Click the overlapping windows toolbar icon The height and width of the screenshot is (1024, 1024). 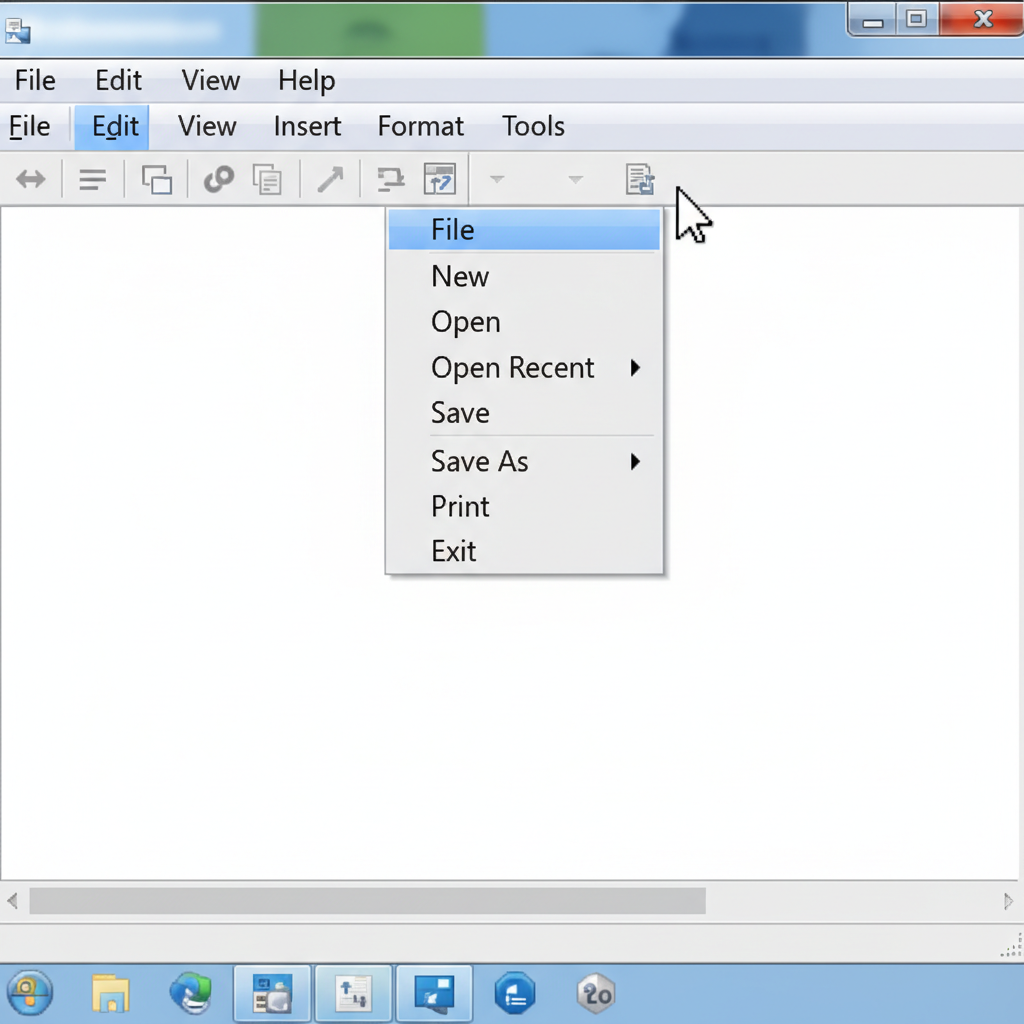tap(157, 180)
